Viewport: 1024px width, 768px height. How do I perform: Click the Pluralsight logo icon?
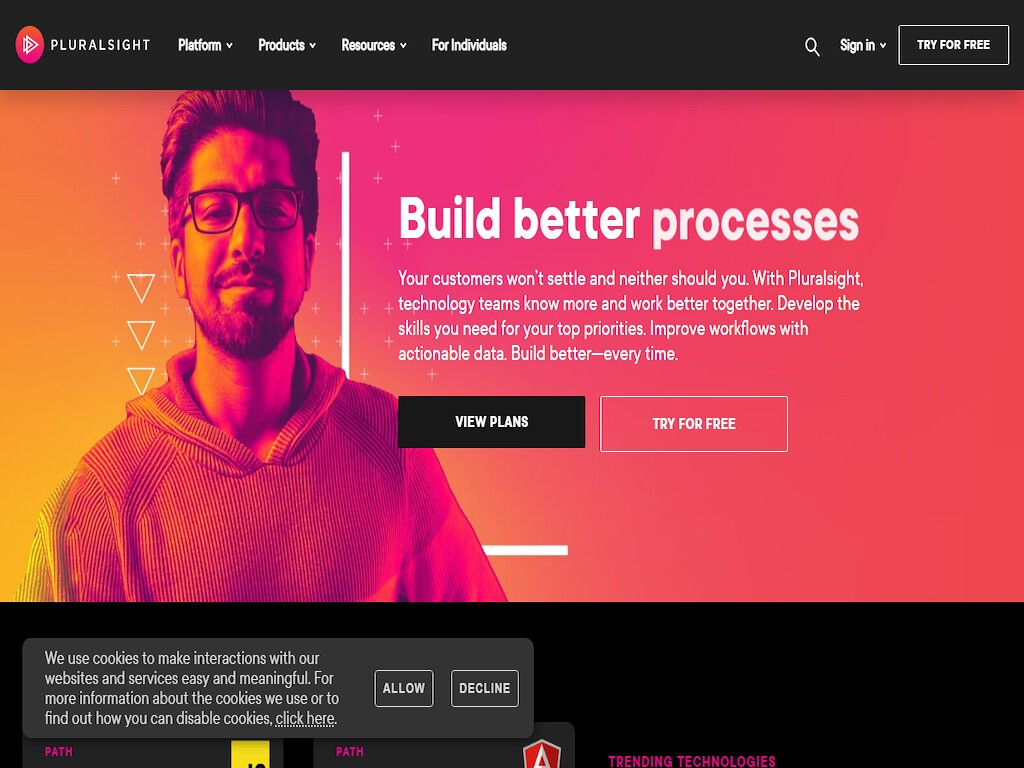[29, 44]
